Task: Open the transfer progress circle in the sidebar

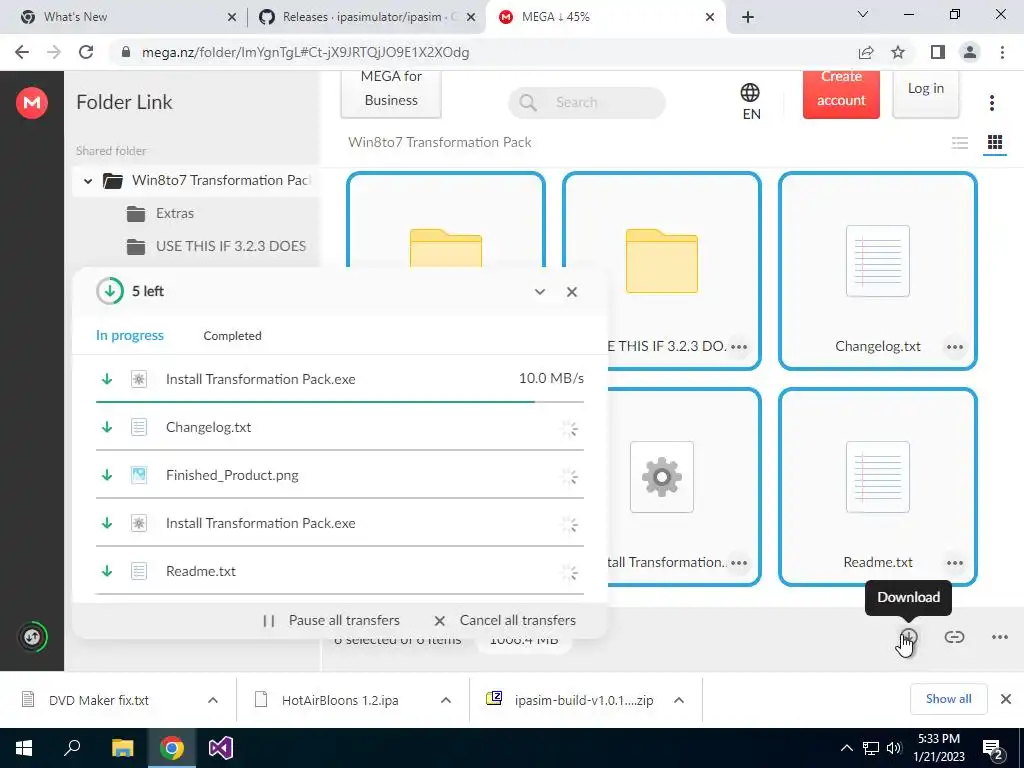Action: click(32, 637)
